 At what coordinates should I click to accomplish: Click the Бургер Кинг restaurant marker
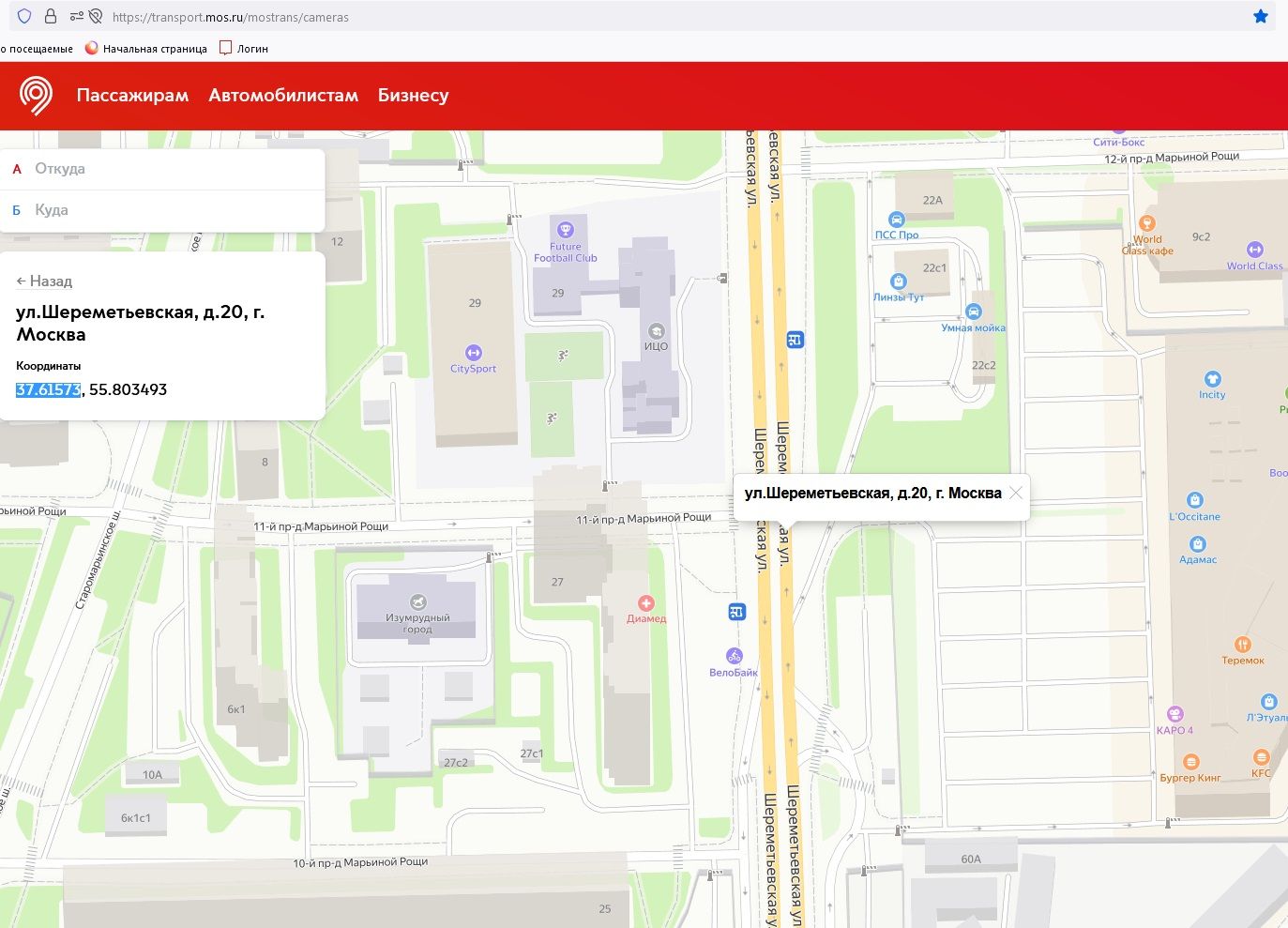tap(1190, 762)
